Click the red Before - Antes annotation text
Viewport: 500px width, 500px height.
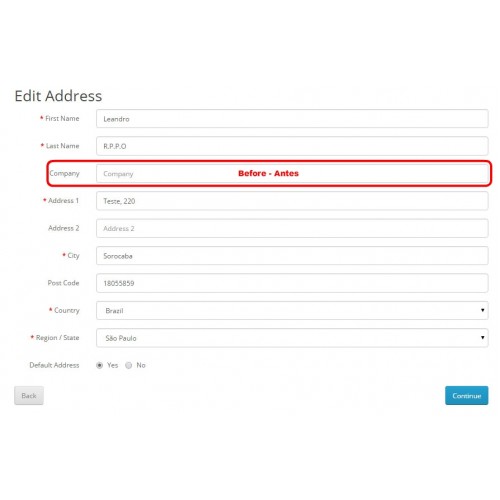[268, 173]
